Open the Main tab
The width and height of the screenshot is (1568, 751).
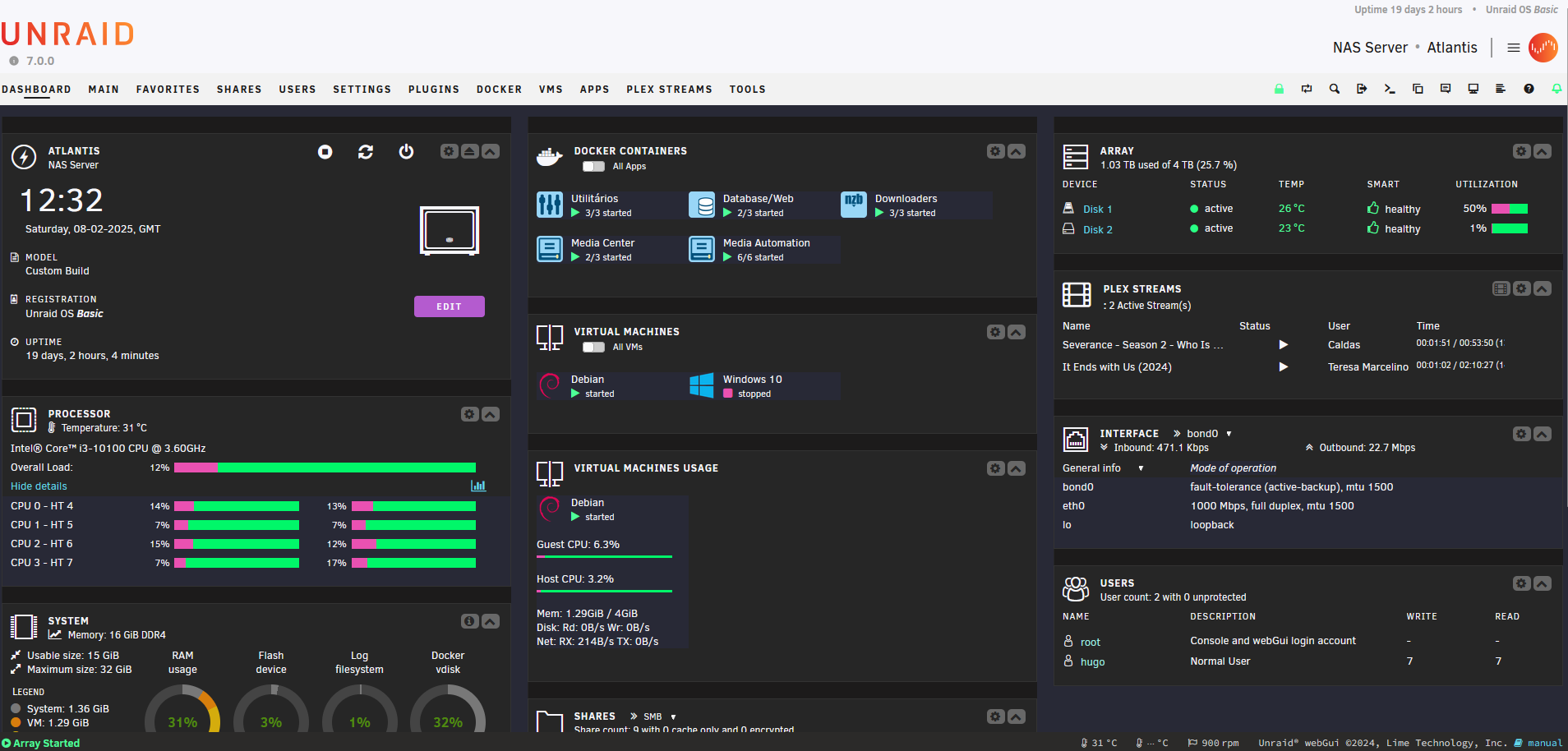pos(104,90)
